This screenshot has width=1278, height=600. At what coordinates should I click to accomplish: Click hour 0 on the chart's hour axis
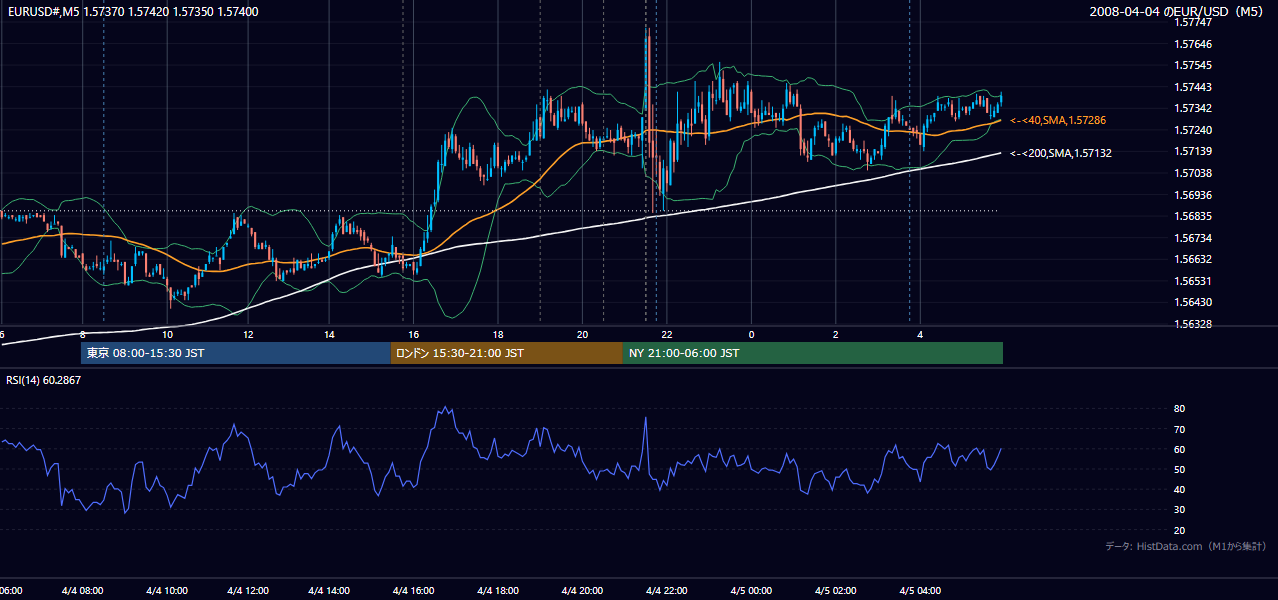click(751, 334)
